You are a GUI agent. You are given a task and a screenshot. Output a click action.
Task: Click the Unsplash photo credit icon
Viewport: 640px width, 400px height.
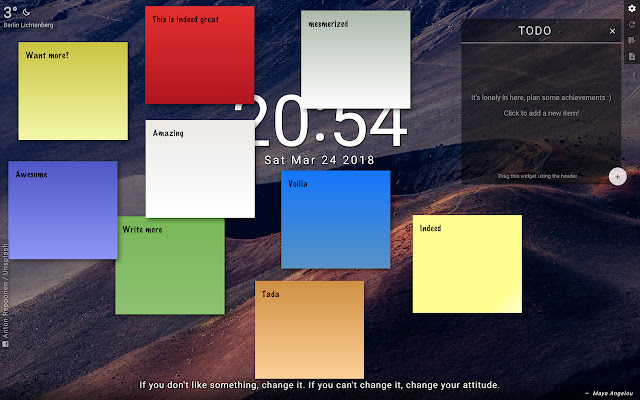(x=6, y=343)
